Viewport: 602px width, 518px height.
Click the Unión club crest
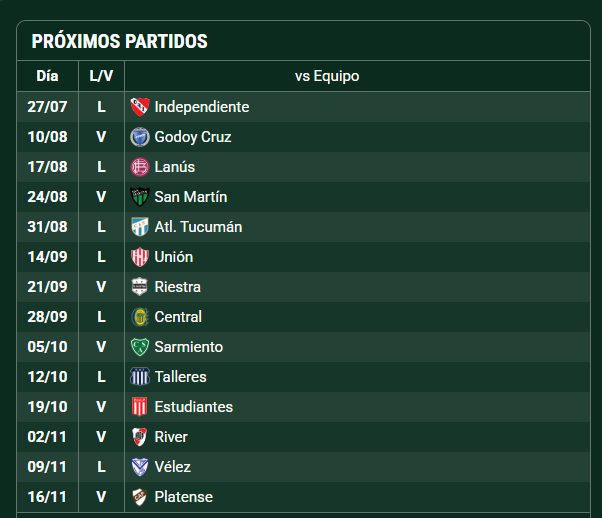[140, 257]
